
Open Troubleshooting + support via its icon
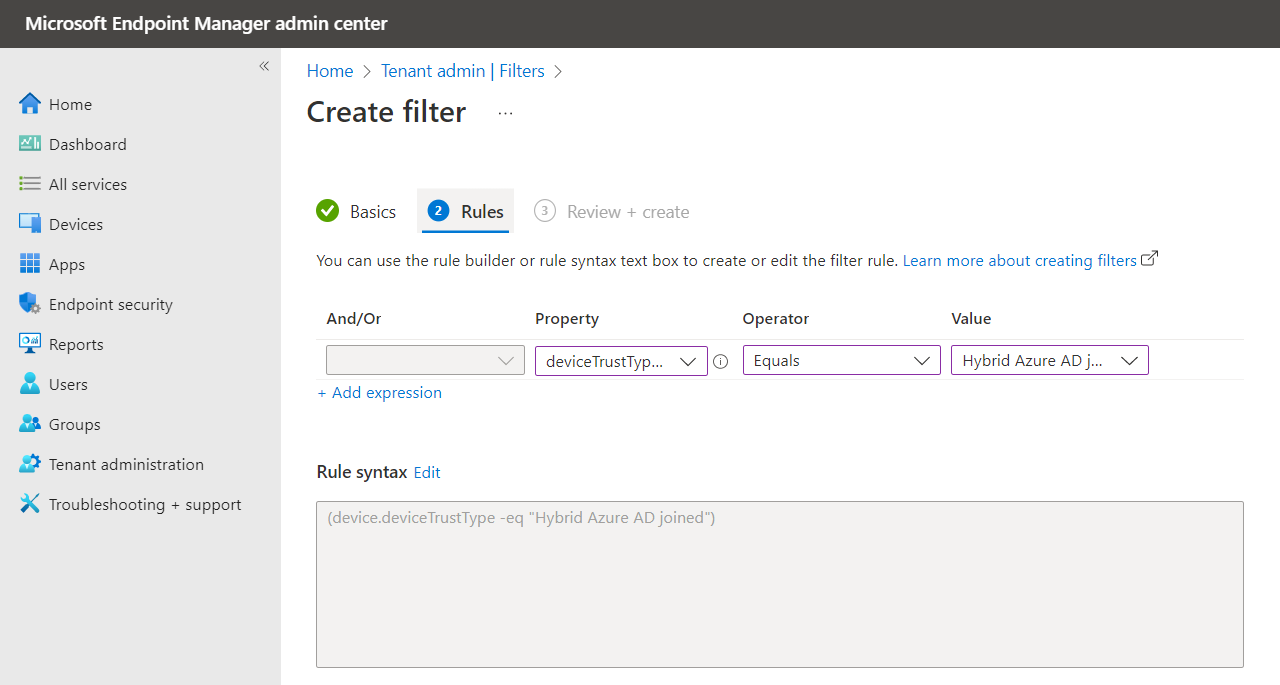pyautogui.click(x=29, y=503)
